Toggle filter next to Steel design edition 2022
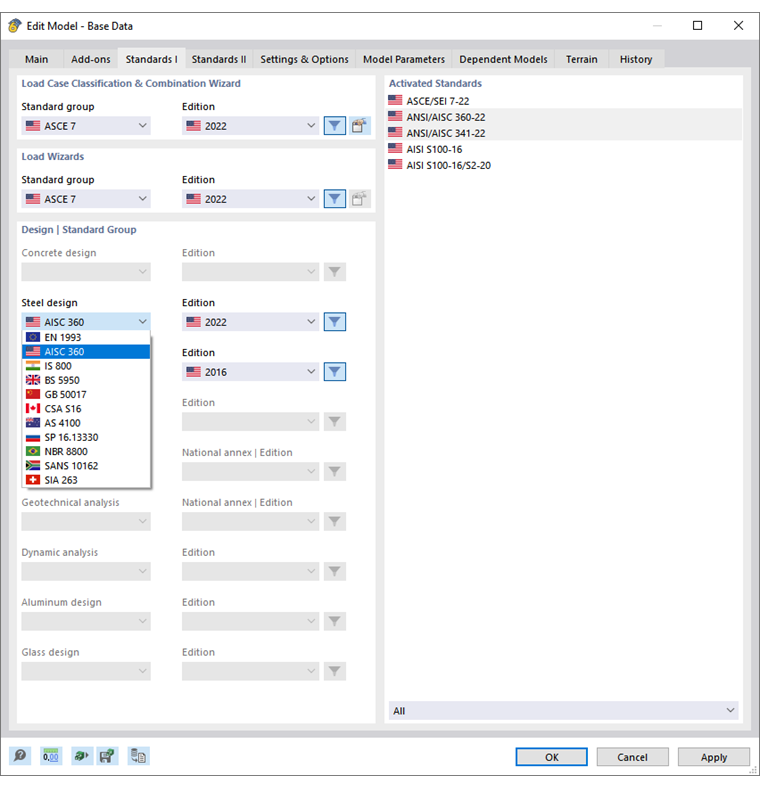This screenshot has width=760, height=789. [x=335, y=322]
